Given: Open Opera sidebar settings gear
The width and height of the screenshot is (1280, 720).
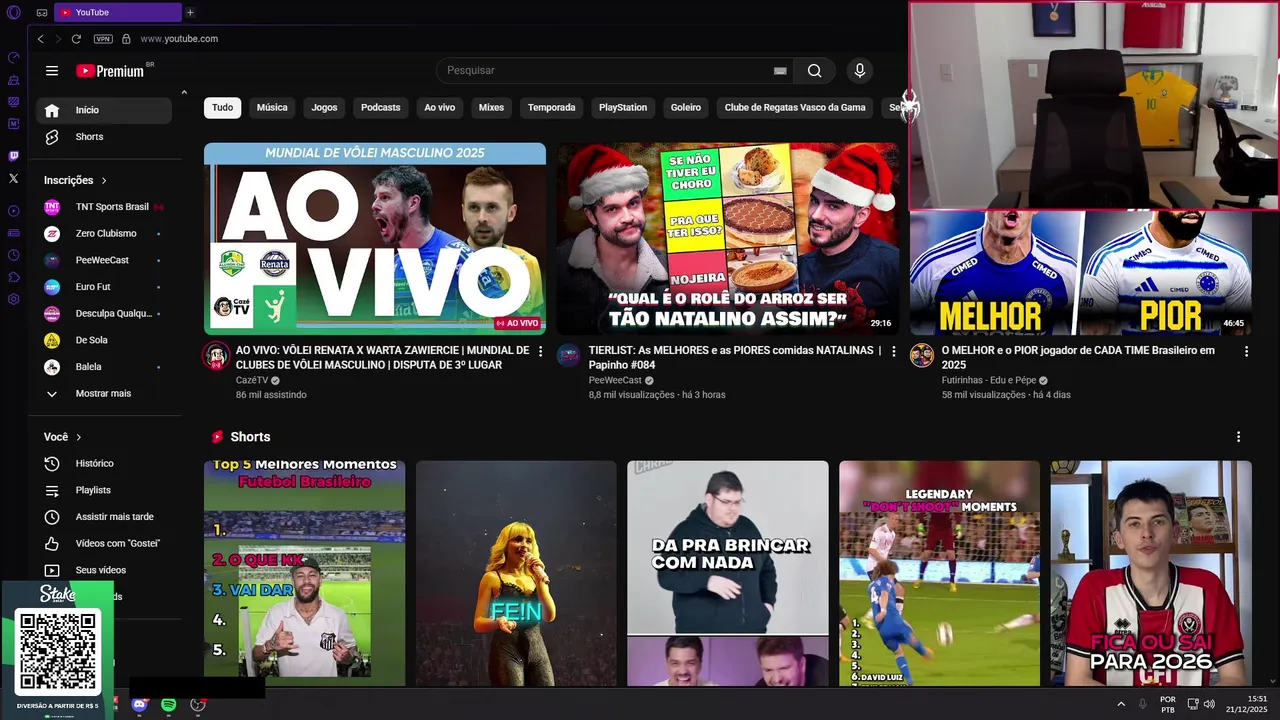Looking at the screenshot, I should click(13, 299).
